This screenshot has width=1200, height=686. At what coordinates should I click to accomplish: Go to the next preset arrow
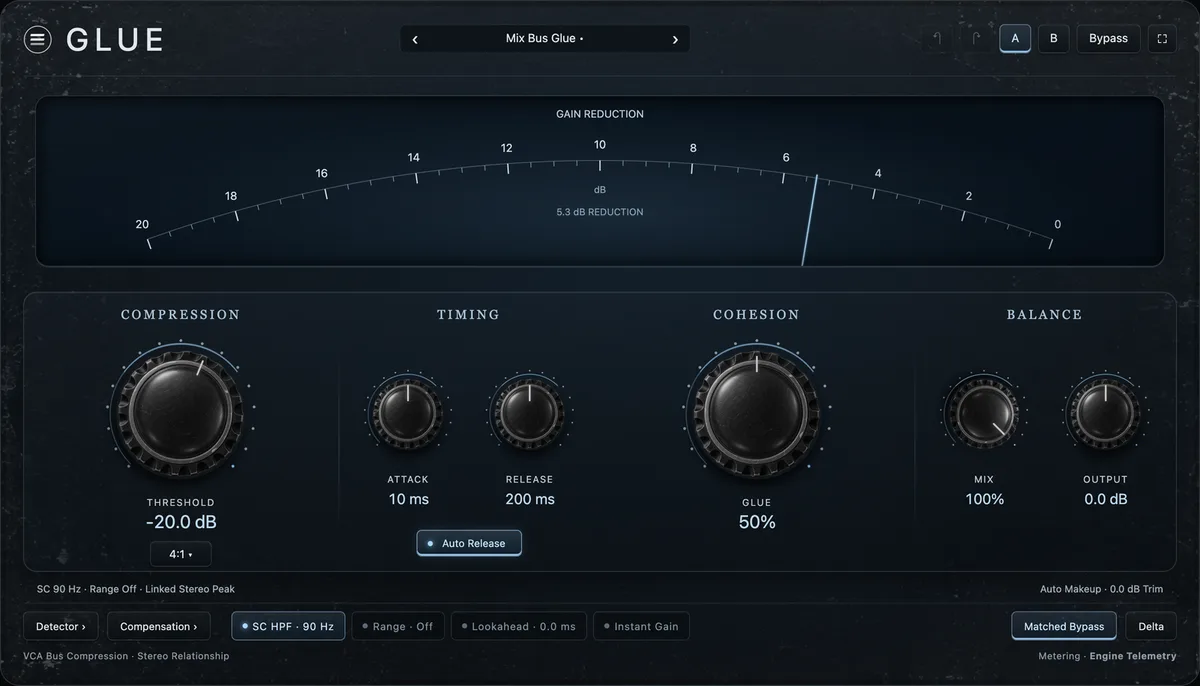click(675, 39)
